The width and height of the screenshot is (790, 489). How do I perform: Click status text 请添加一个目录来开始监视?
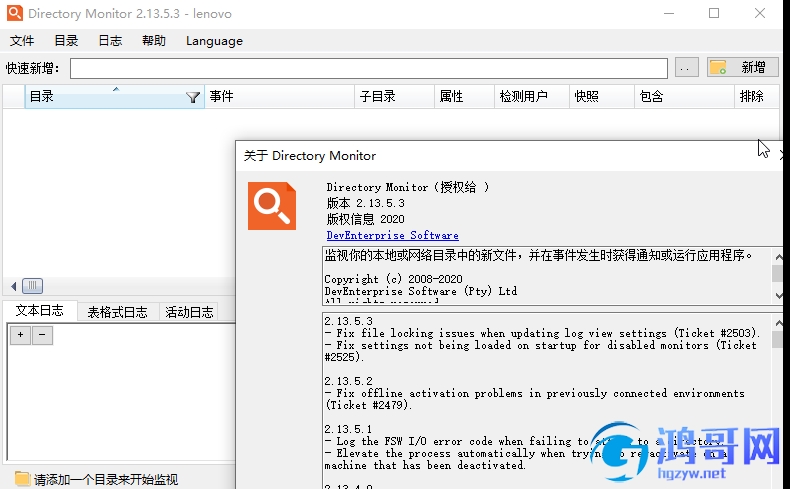106,479
